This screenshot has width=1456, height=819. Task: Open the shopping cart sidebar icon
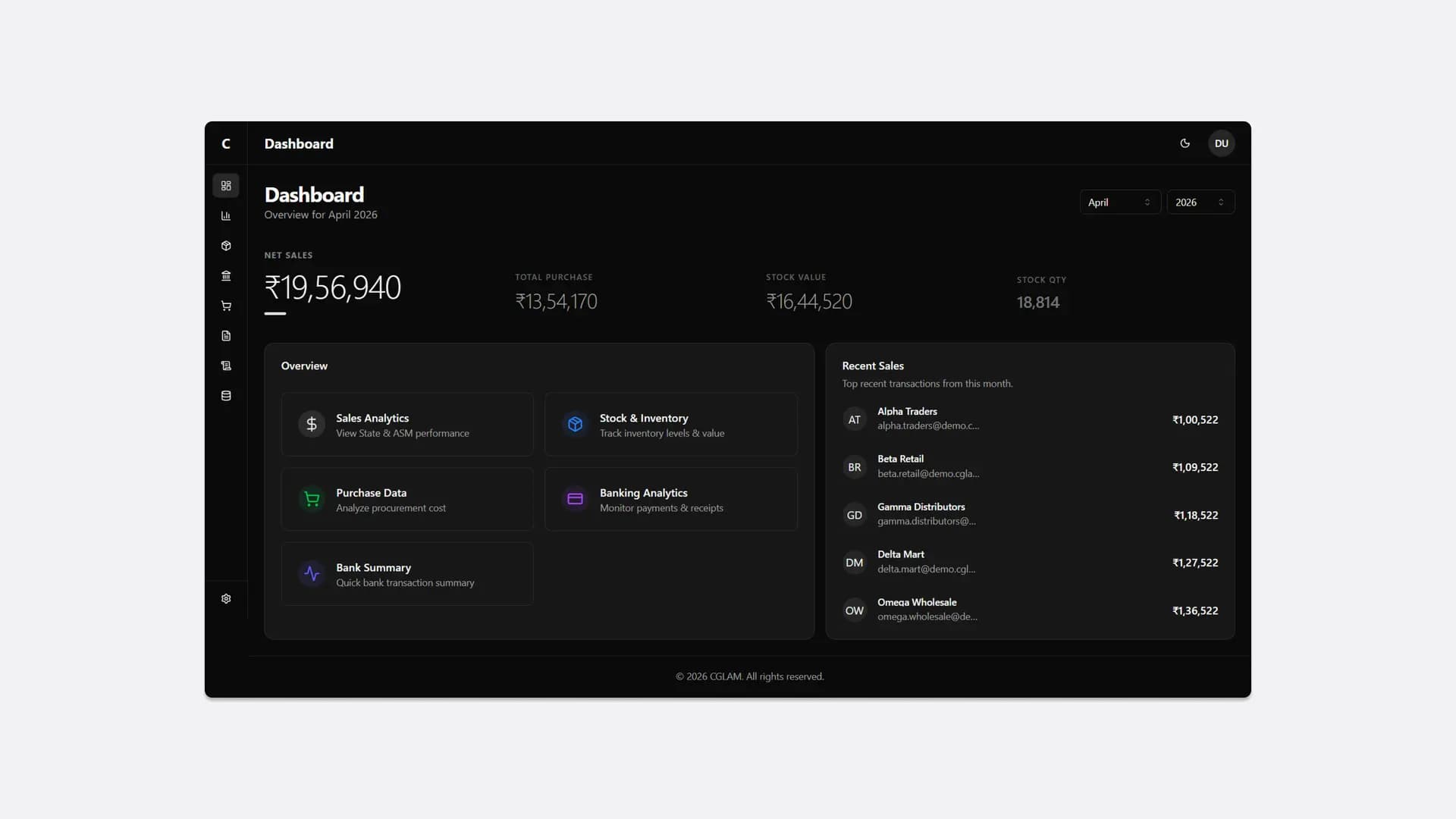(x=226, y=306)
